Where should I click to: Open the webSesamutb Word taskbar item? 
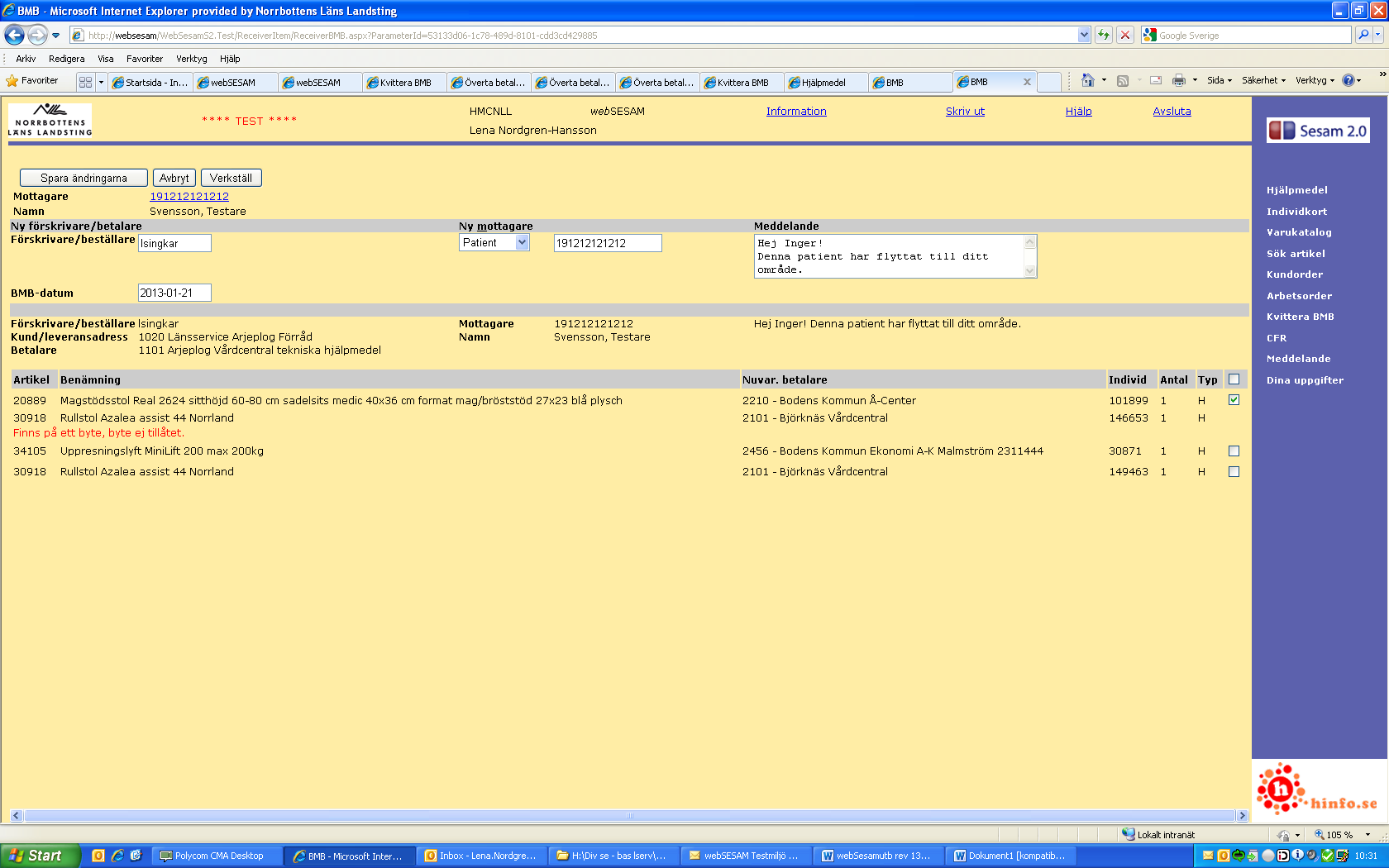(x=878, y=856)
